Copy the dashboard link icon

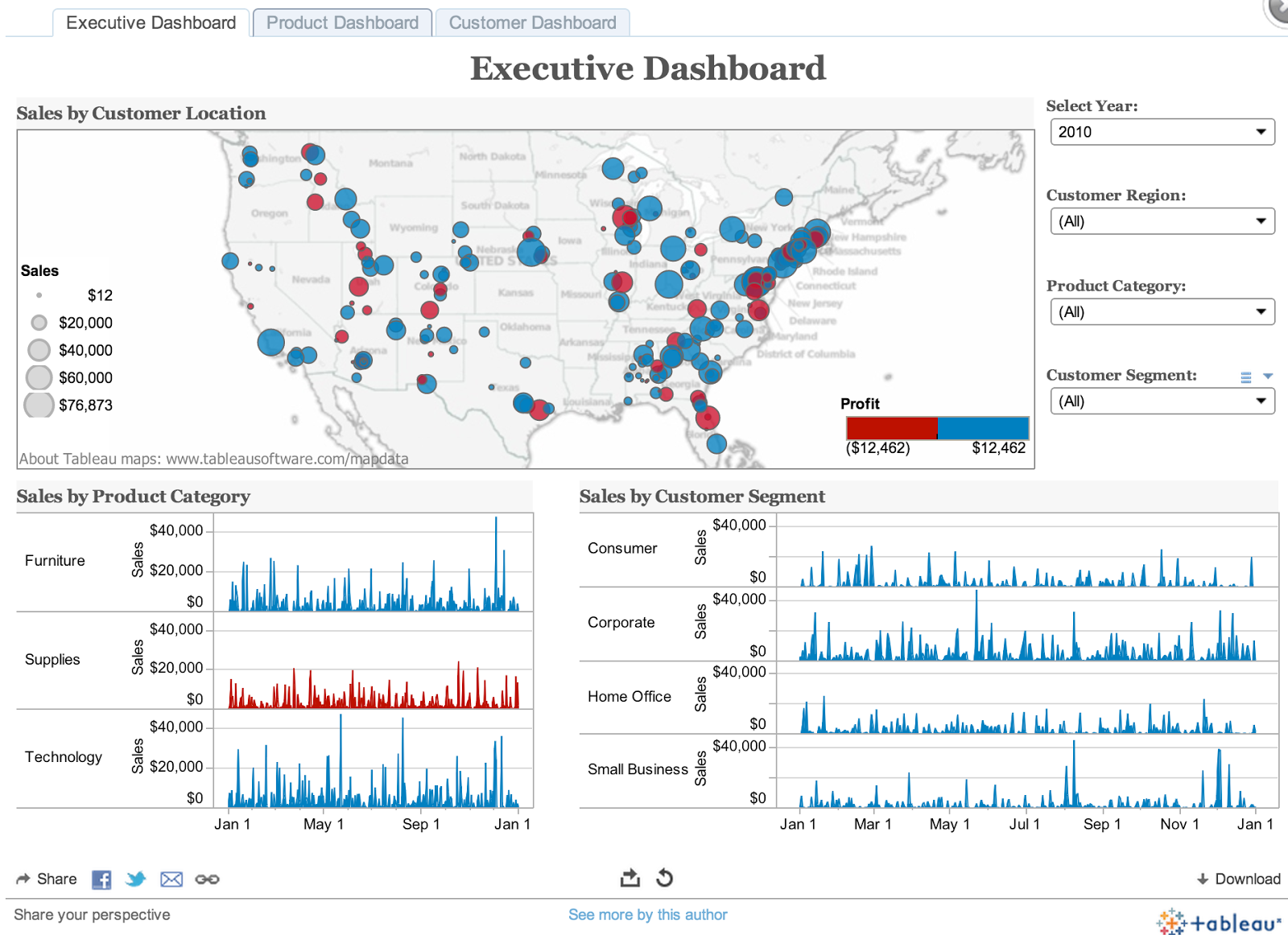click(x=208, y=879)
